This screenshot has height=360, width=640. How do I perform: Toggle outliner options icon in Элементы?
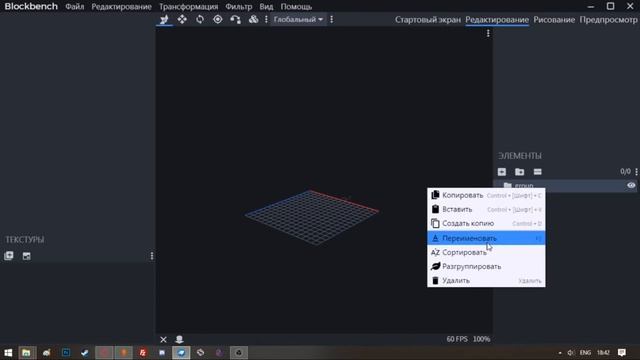538,172
